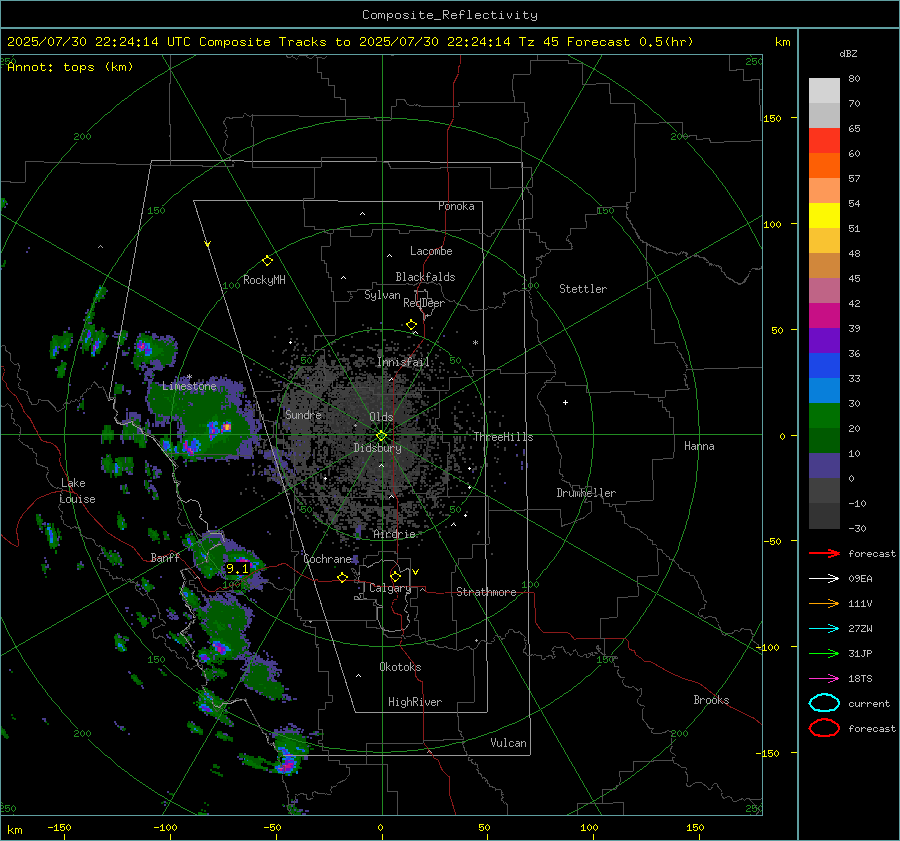
Task: Pick the light blue 30-33 dBZ swatch
Action: point(824,391)
